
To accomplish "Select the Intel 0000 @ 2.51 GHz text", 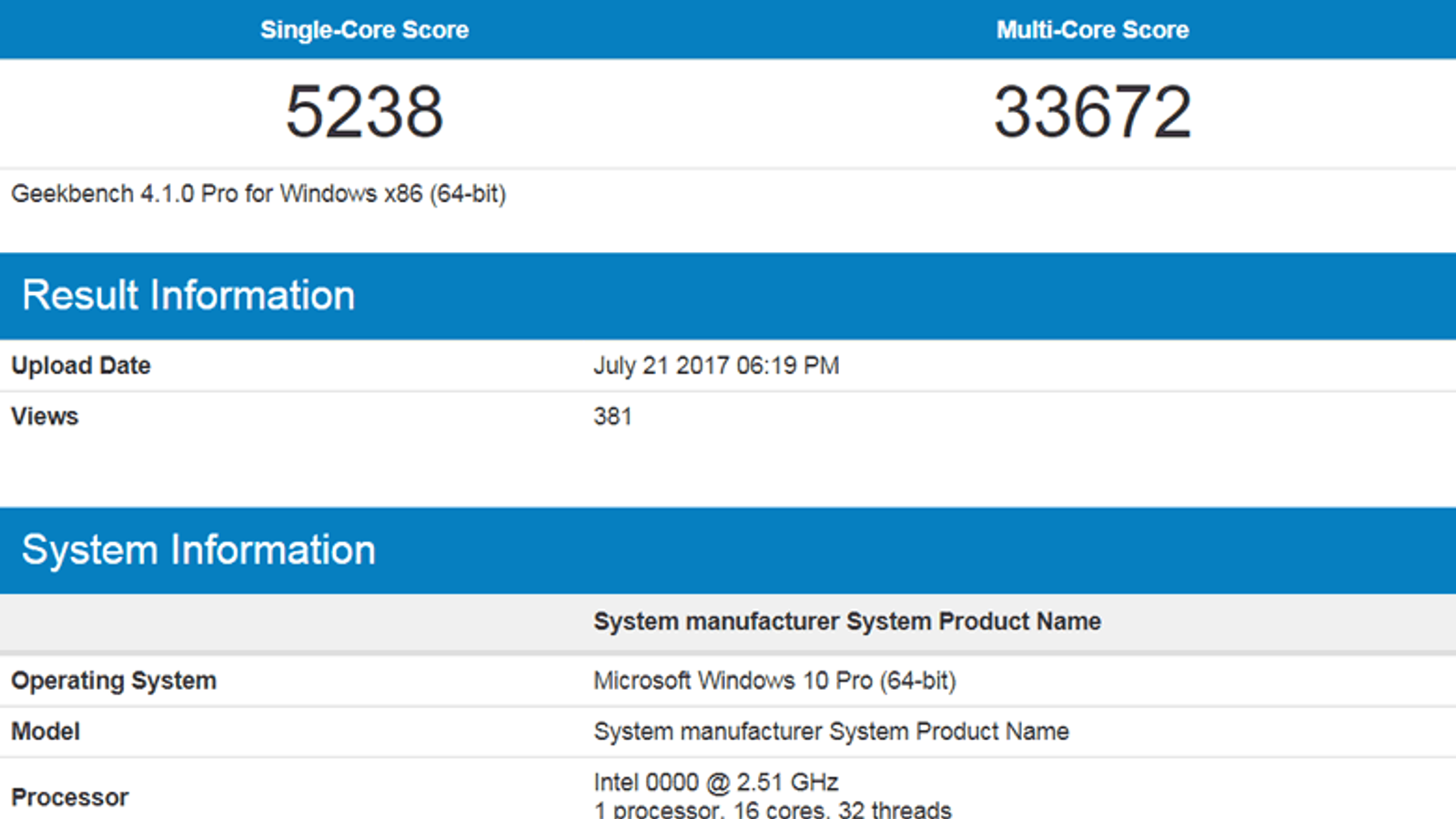I will point(716,783).
